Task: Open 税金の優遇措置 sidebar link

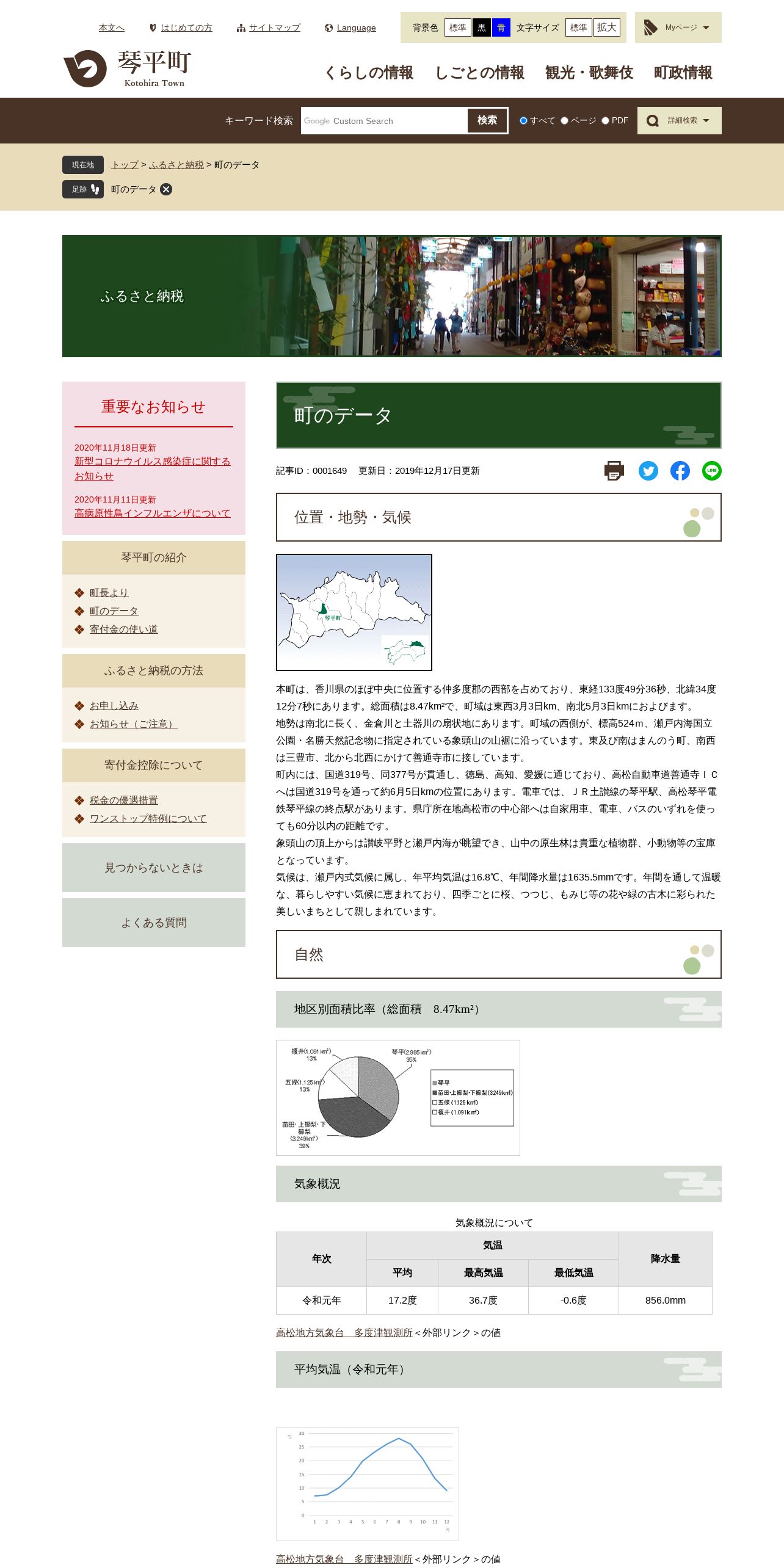Action: point(124,800)
